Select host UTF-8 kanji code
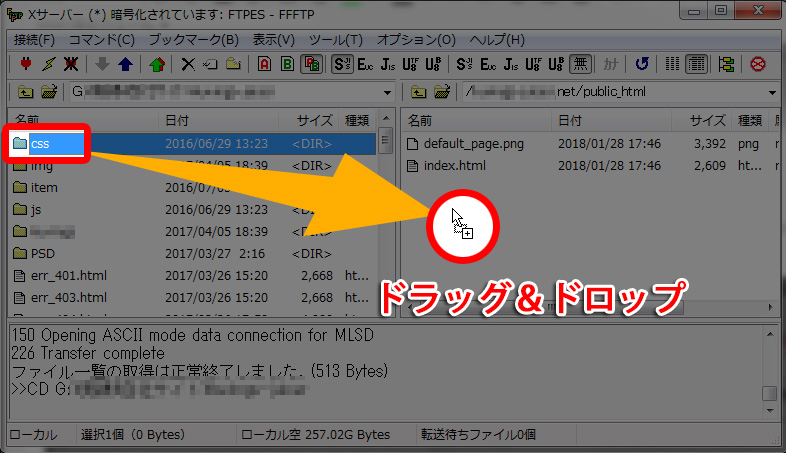786x453 pixels. coord(533,64)
